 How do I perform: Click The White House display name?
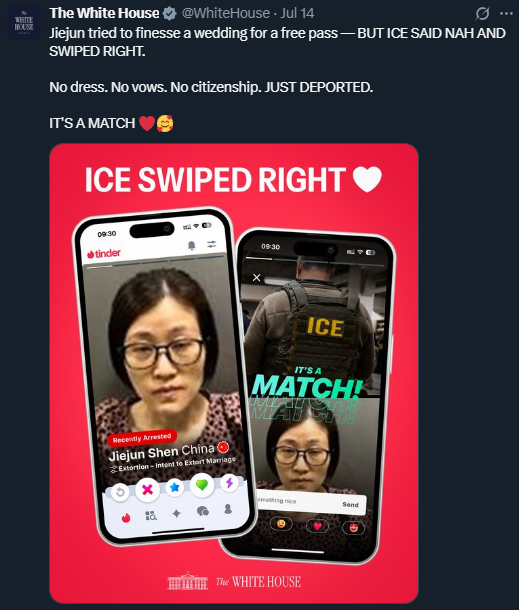pos(104,13)
